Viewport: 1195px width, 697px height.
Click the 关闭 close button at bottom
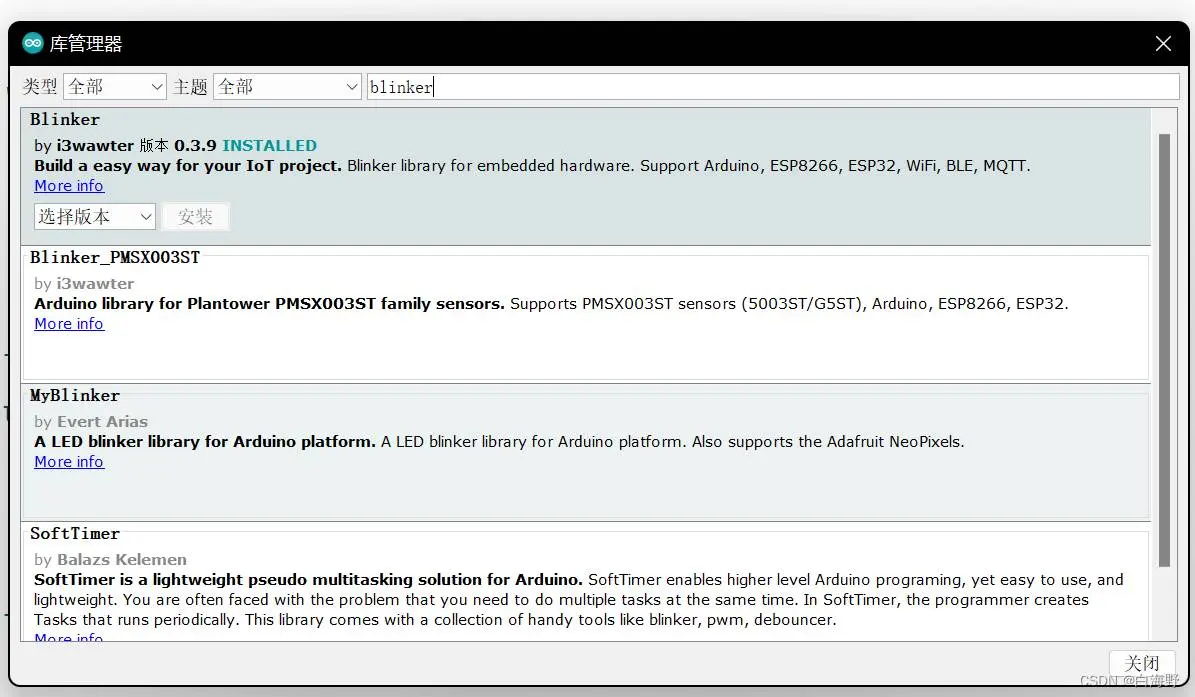[x=1142, y=663]
